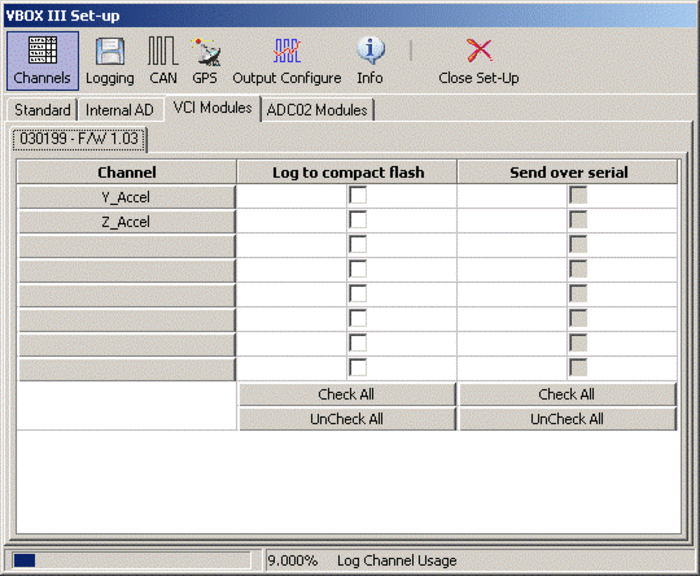The height and width of the screenshot is (576, 700).
Task: Select the VCI Modules tab
Action: point(212,108)
